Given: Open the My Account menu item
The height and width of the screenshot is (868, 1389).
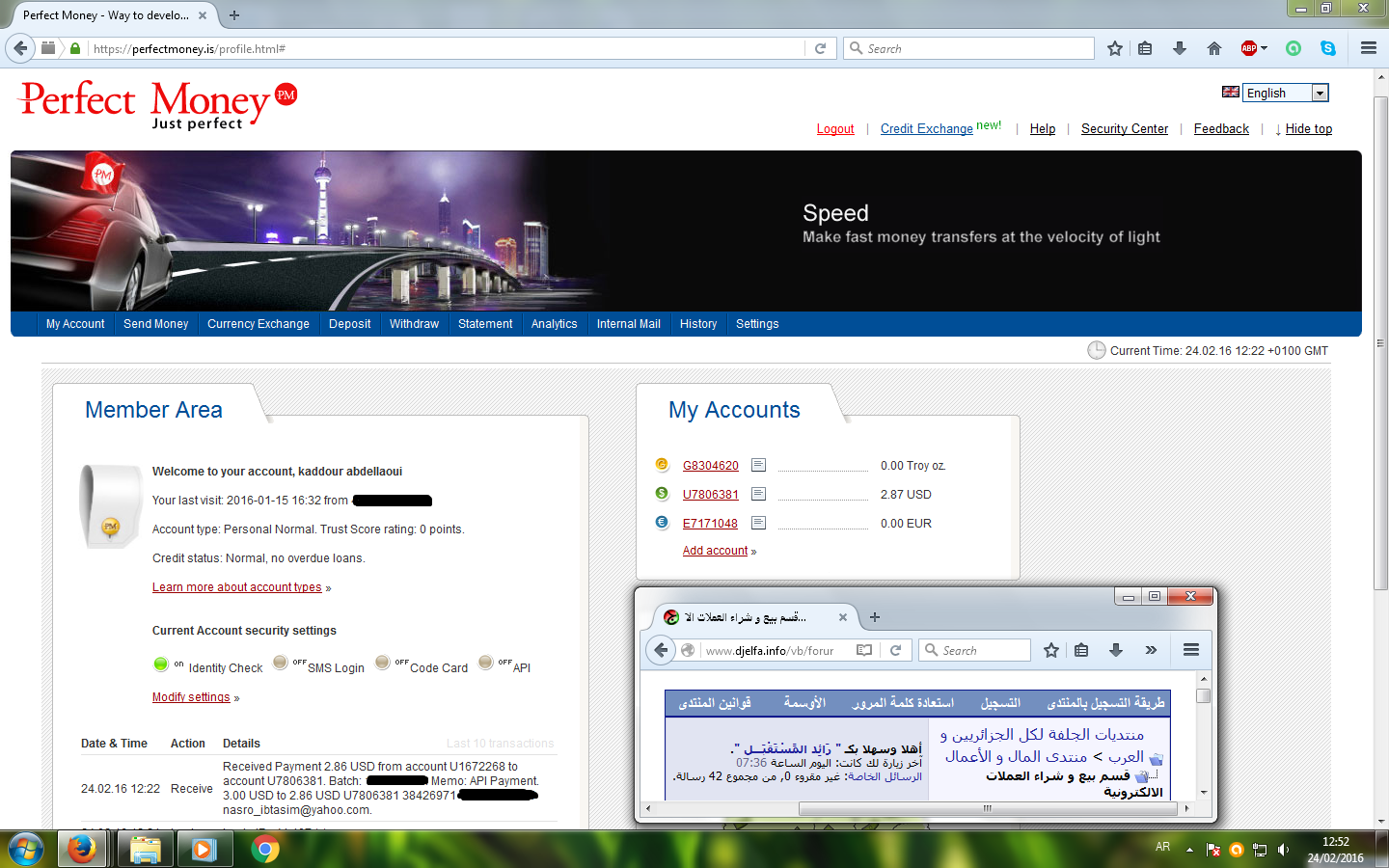Looking at the screenshot, I should (x=75, y=324).
